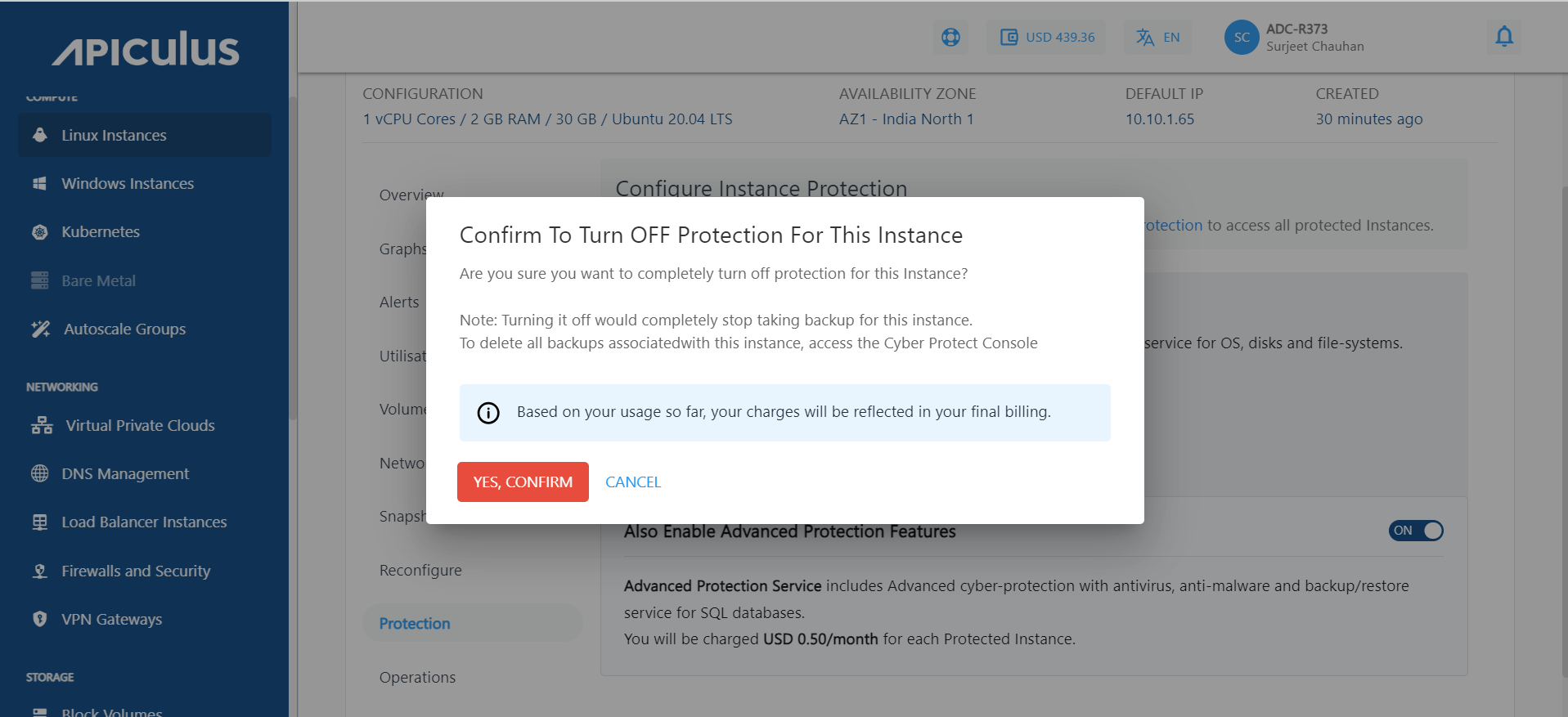Select the Firewalls and Security shield icon
The image size is (1568, 717).
coord(39,571)
